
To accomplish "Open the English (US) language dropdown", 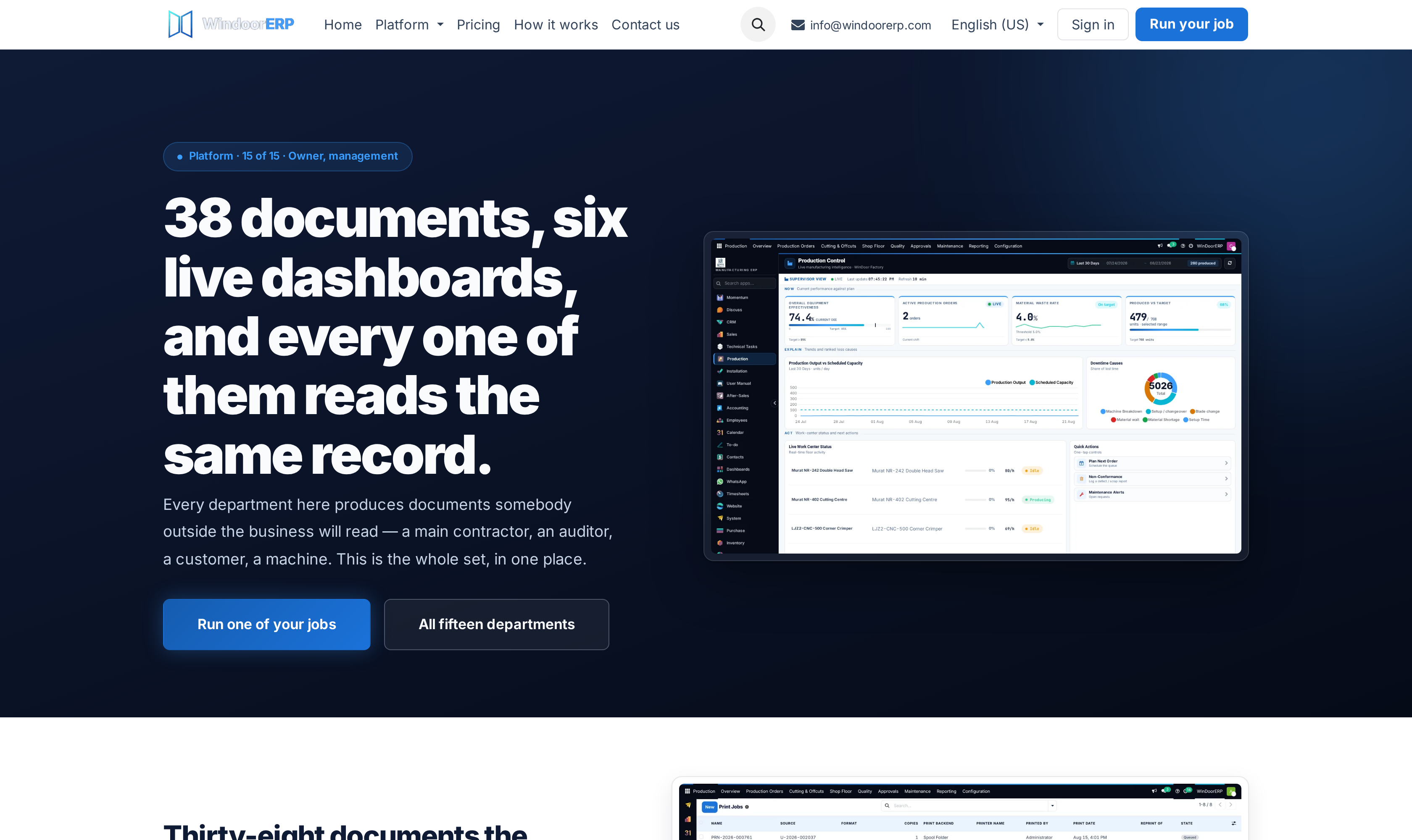I will (x=997, y=24).
